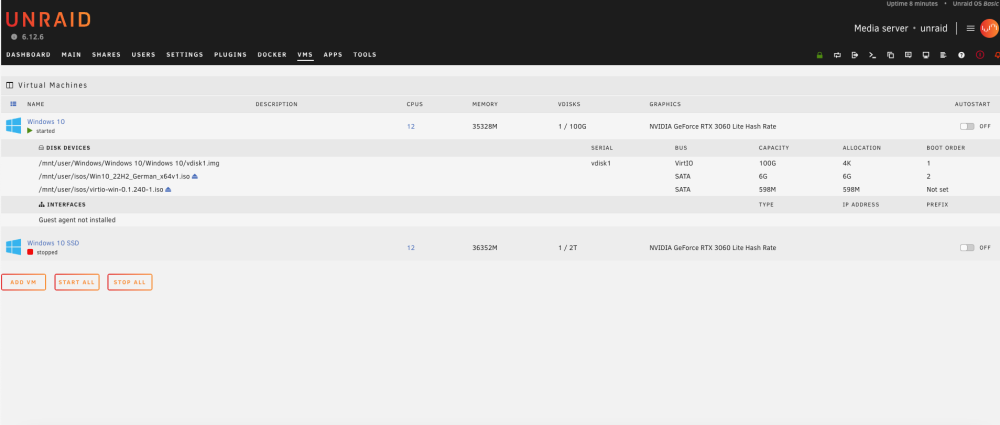Click the Windows logo icon of Windows 10 SSD
Viewport: 1000px width, 425px height.
click(x=13, y=247)
